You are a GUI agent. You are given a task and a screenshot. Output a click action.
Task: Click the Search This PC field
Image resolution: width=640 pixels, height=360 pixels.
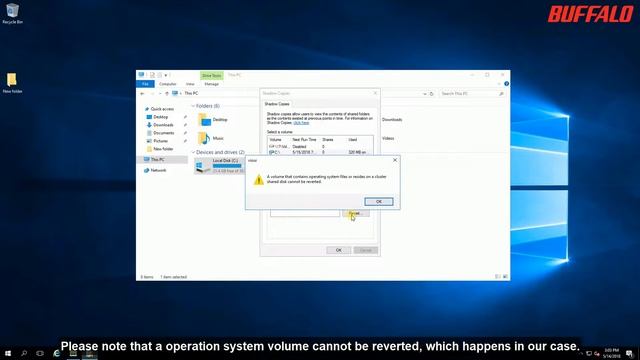point(471,94)
